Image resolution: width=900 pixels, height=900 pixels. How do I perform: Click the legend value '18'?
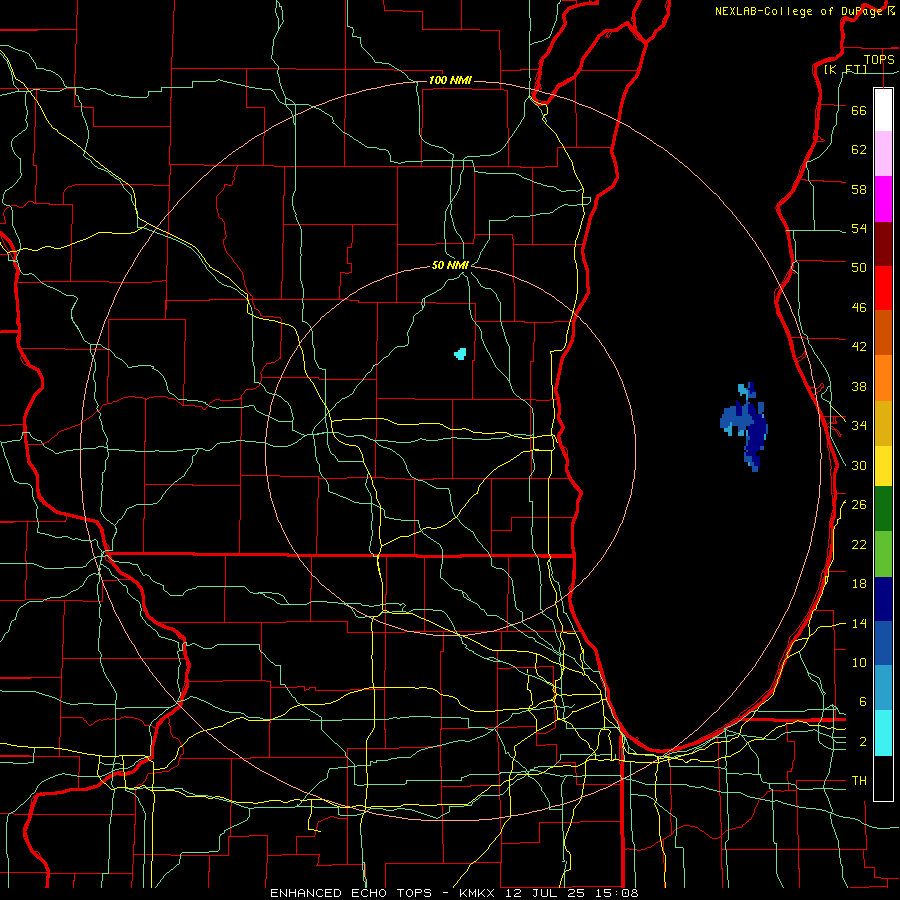point(859,584)
